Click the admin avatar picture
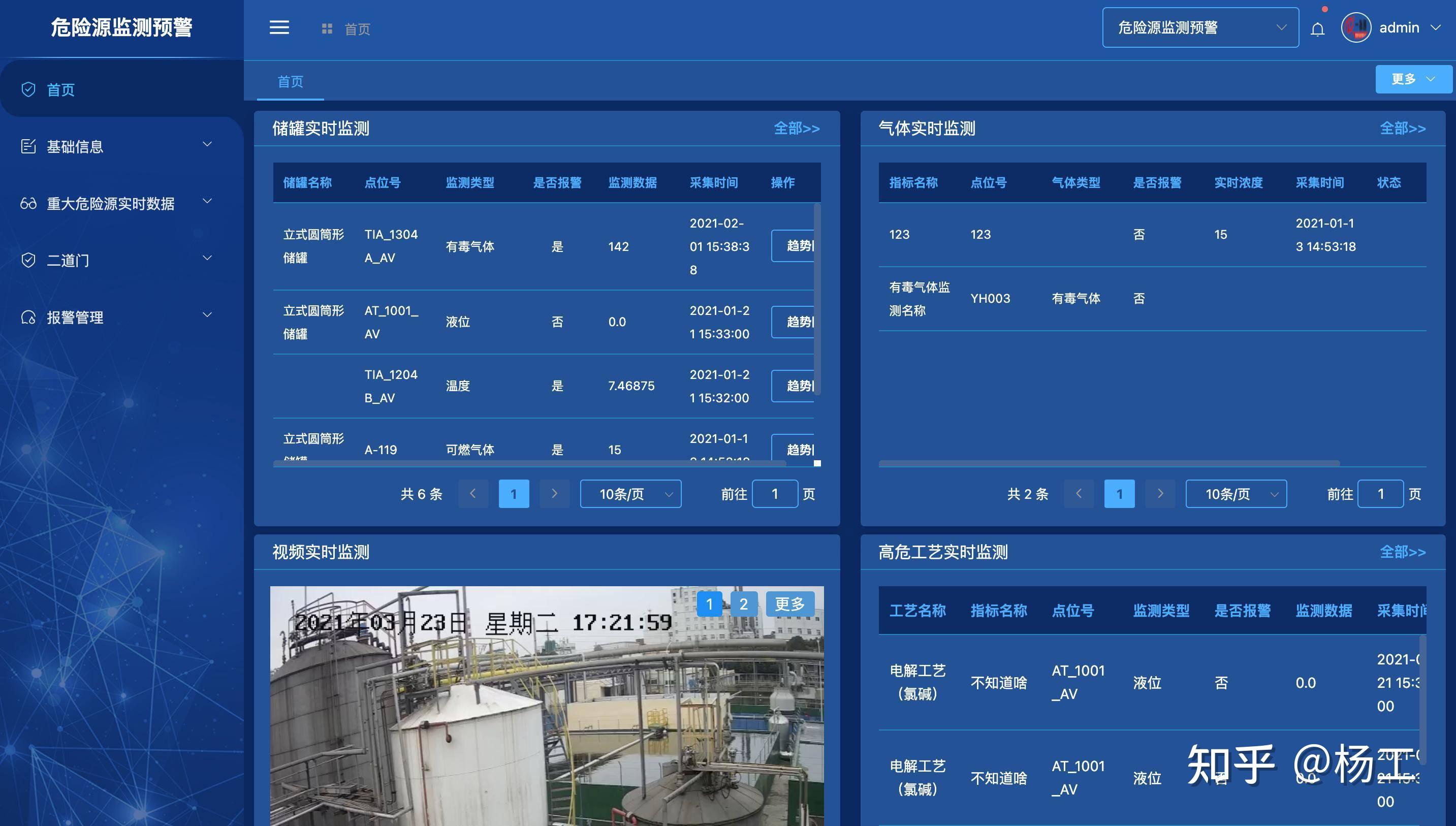Image resolution: width=1456 pixels, height=826 pixels. point(1355,27)
